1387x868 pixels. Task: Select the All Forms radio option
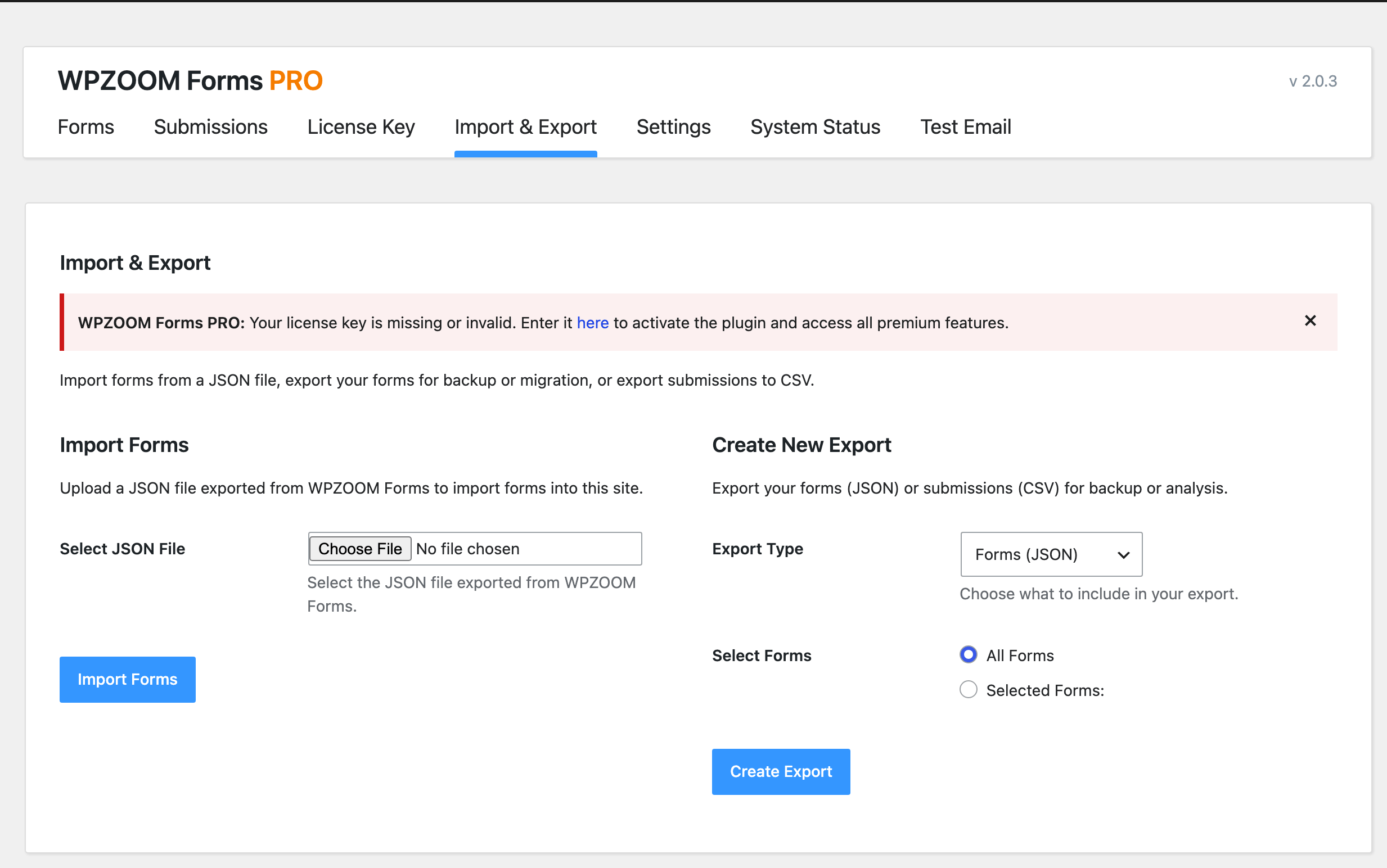[x=969, y=654]
